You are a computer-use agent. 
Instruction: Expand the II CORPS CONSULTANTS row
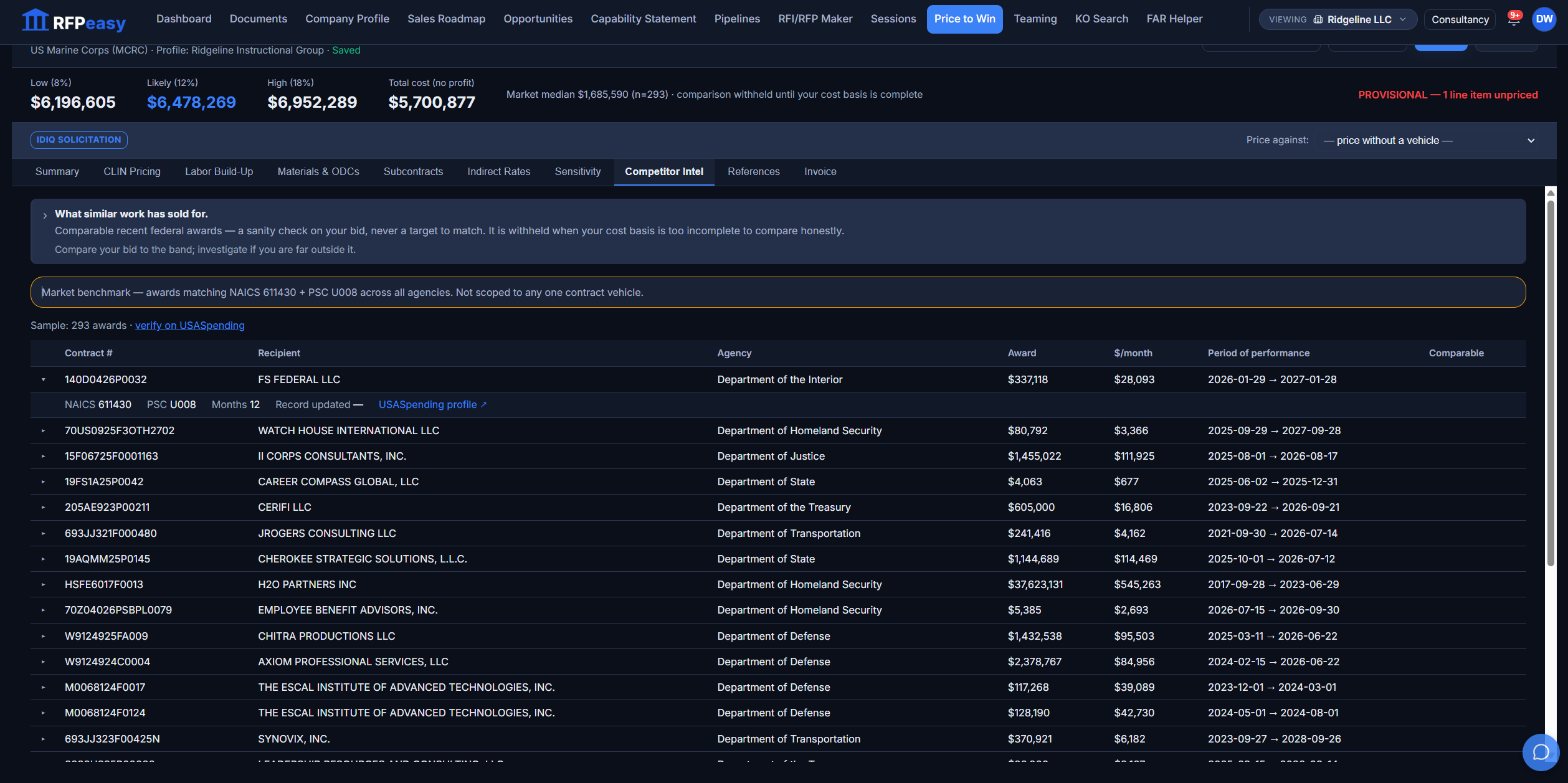tap(44, 457)
